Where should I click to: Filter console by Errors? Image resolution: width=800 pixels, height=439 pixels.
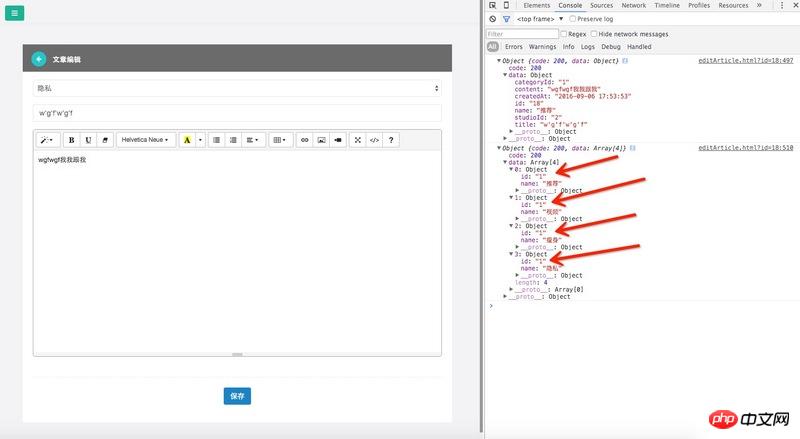514,46
